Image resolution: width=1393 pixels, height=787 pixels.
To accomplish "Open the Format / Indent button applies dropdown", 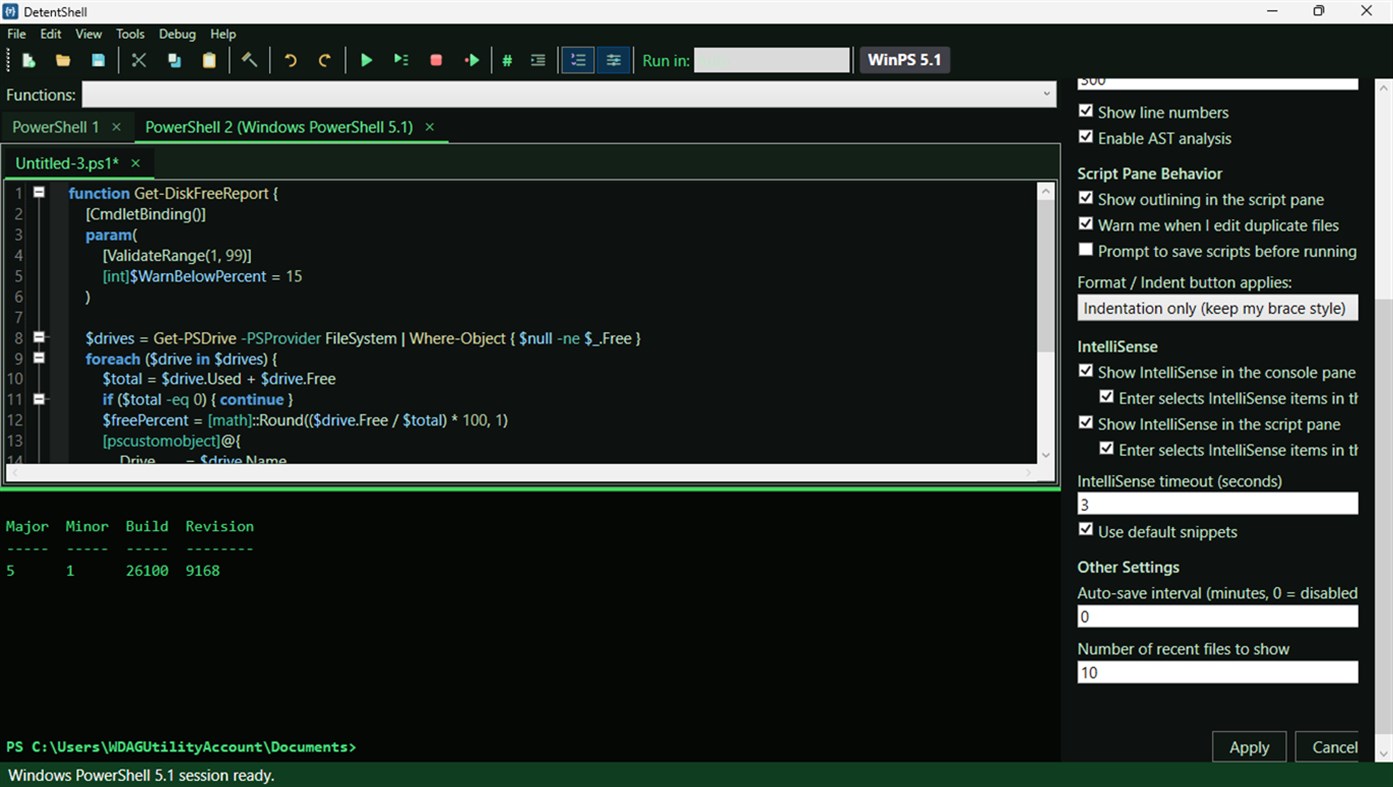I will 1217,308.
